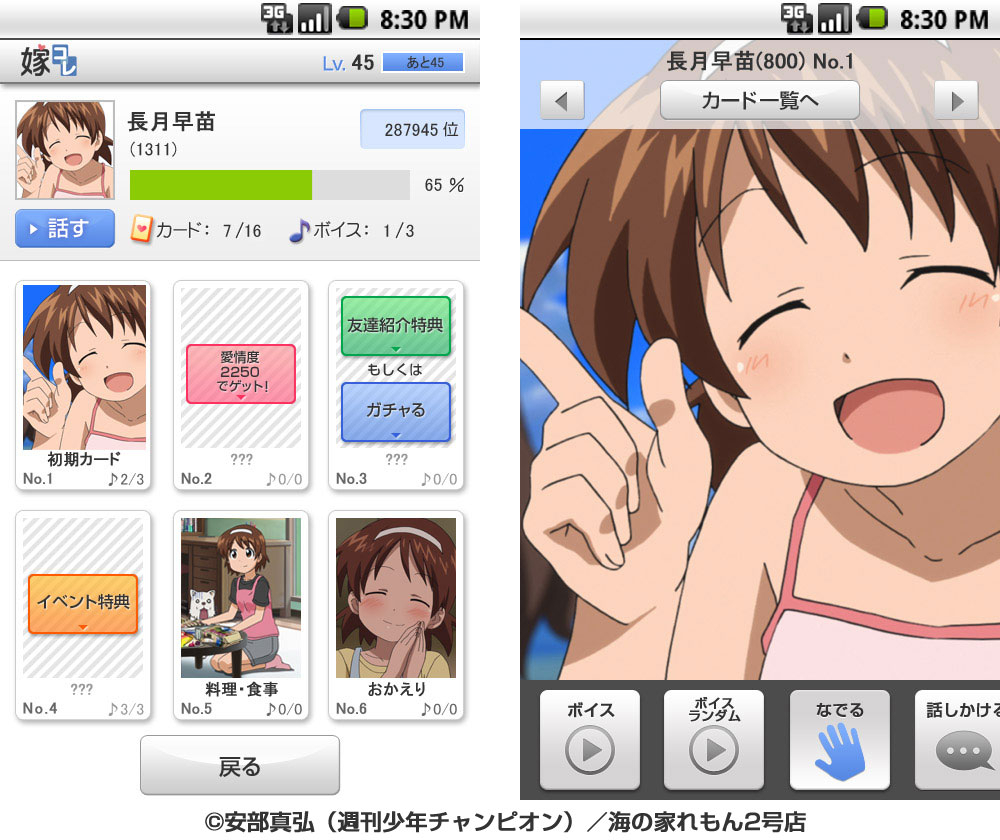The height and width of the screenshot is (840, 1000).
Task: Tap the 3G network icon in right screen status bar
Action: (x=797, y=18)
